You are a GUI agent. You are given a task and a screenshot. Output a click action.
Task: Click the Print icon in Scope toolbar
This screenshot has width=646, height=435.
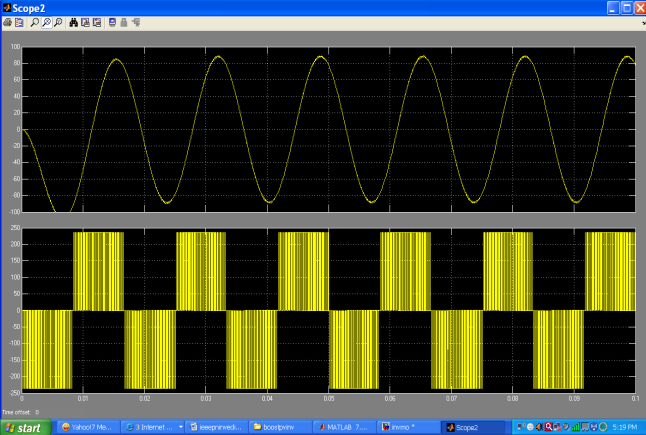[x=7, y=21]
